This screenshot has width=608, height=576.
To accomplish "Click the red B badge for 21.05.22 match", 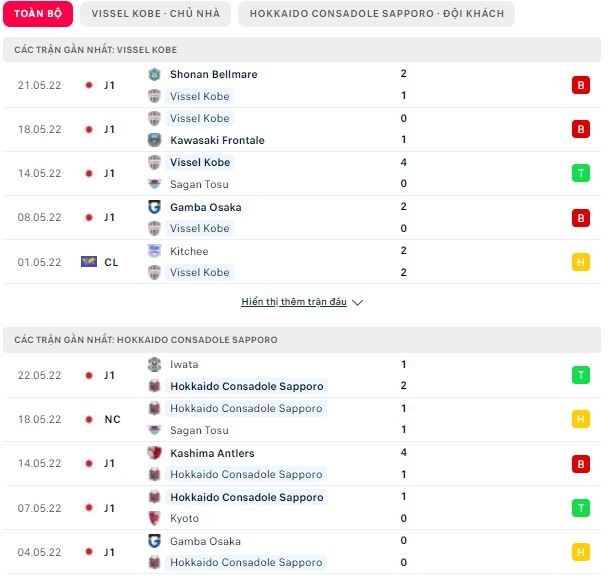I will point(580,85).
